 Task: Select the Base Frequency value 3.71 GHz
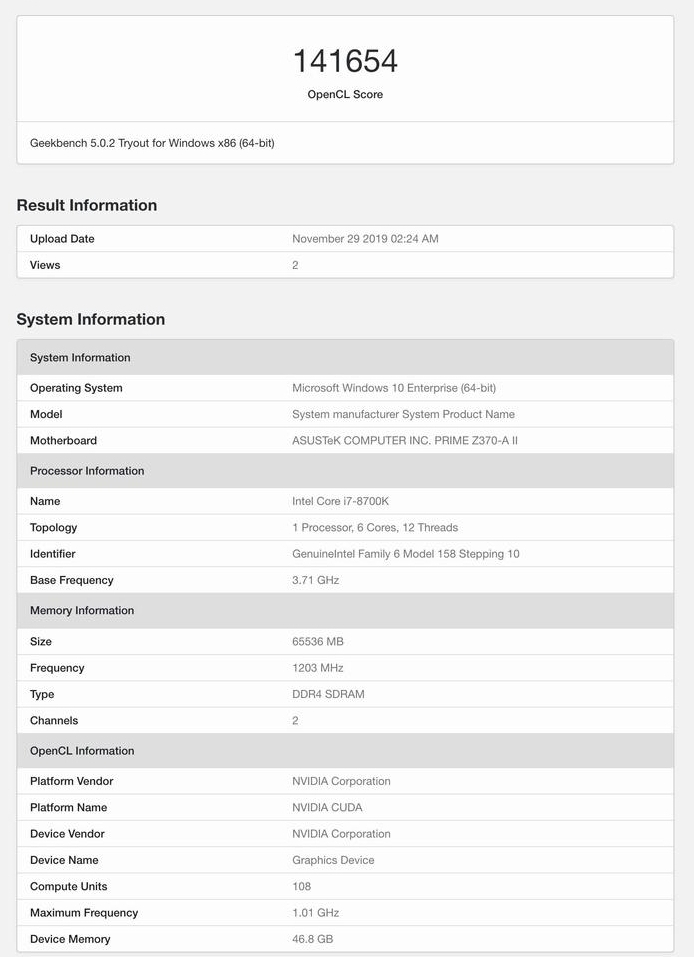pyautogui.click(x=316, y=580)
